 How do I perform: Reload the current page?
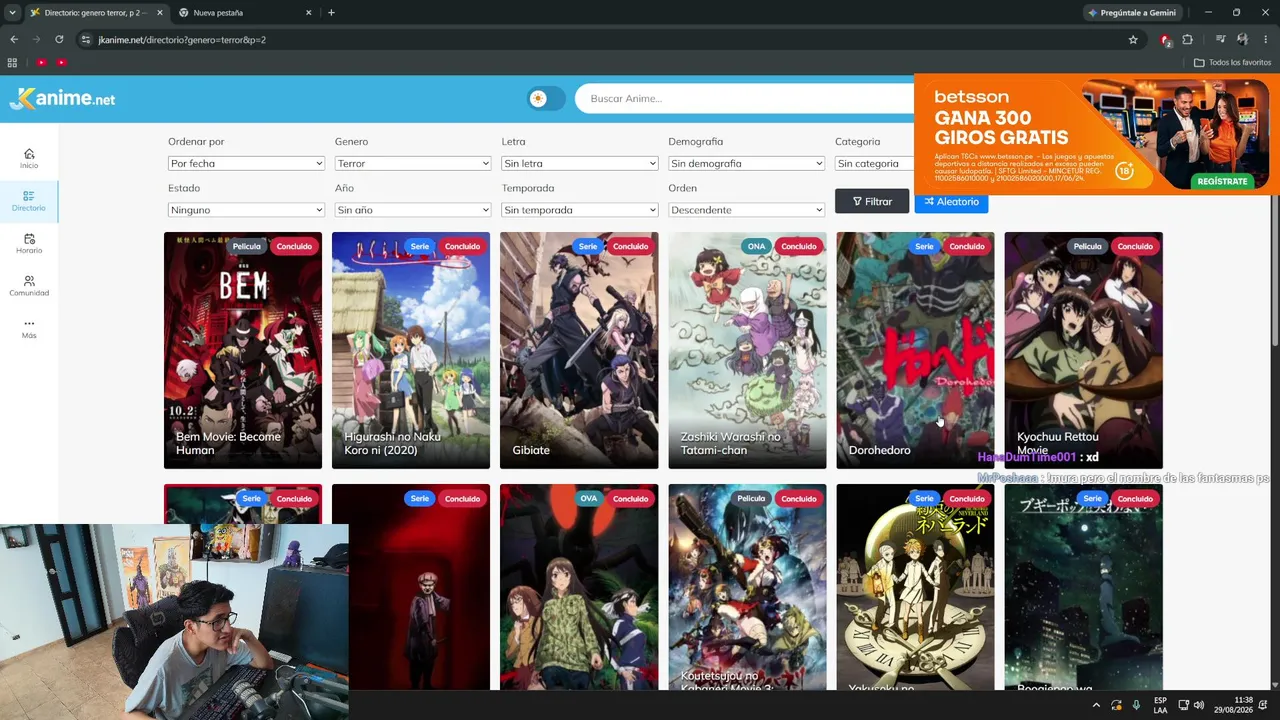tap(59, 40)
